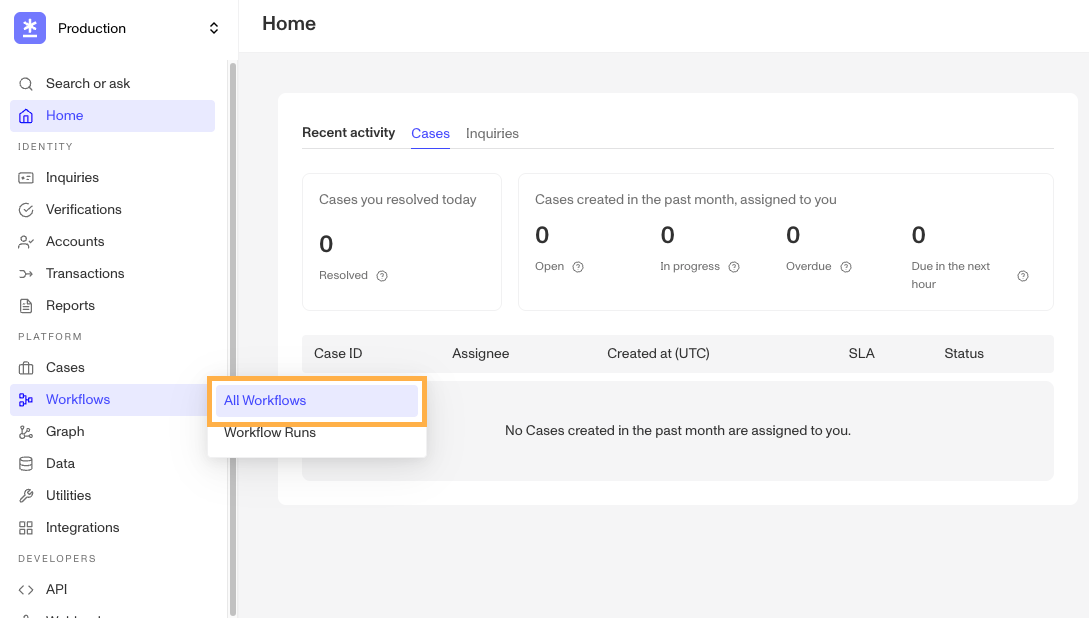Show help tooltip next to Resolved
The width and height of the screenshot is (1089, 618).
[x=382, y=276]
